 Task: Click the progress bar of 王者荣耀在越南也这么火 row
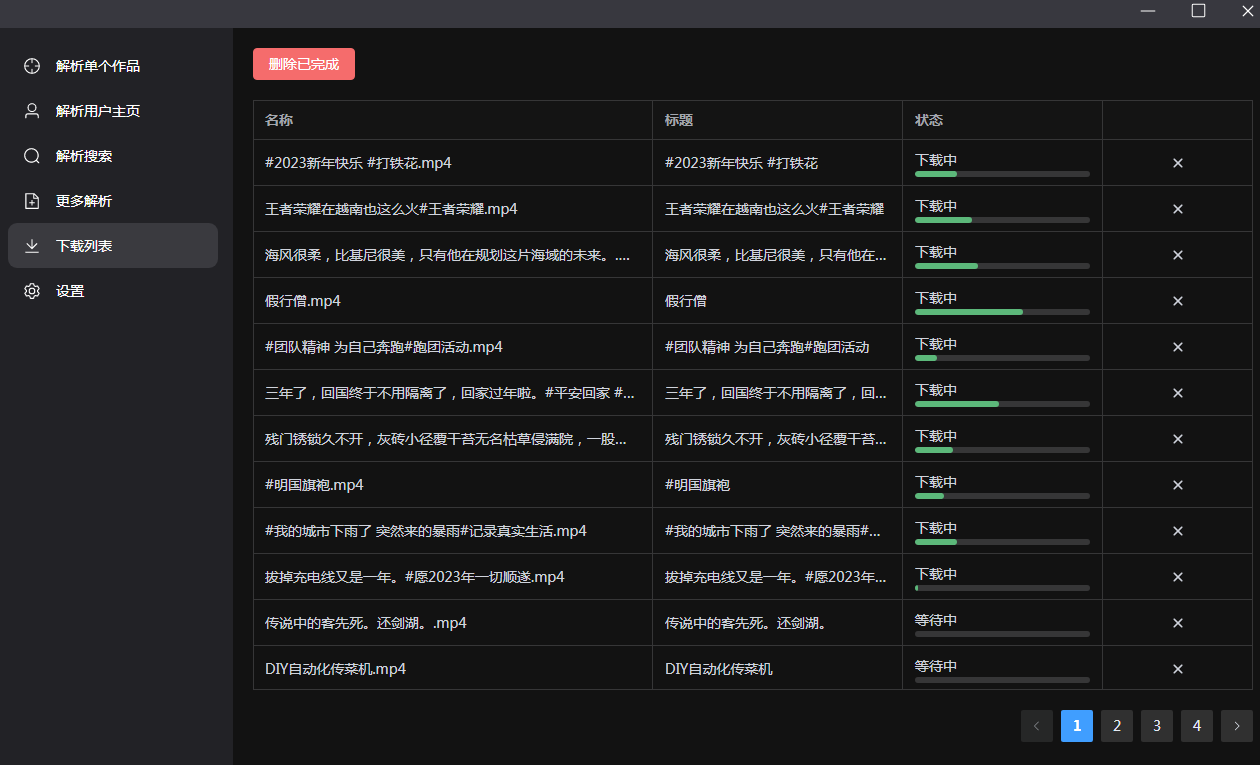coord(1002,220)
